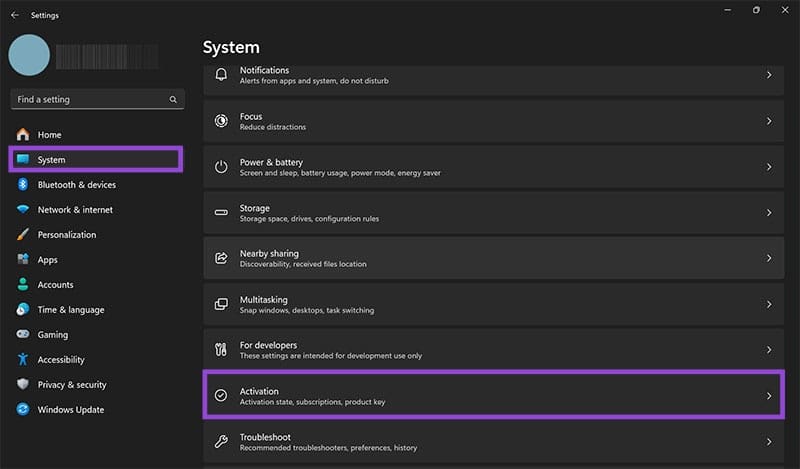Click the Find a setting field
The image size is (800, 469).
tap(97, 100)
